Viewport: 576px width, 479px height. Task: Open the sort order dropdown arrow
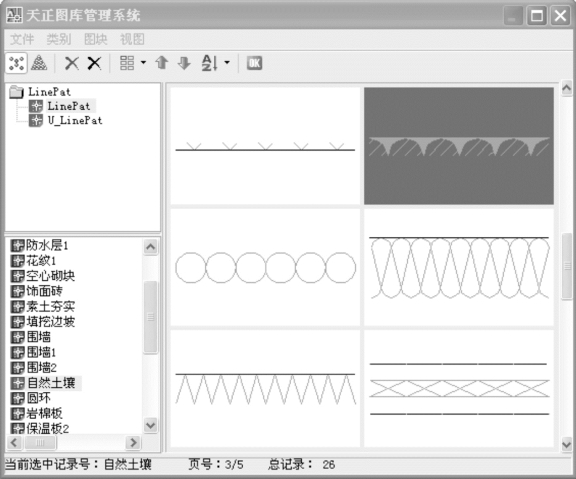tap(227, 63)
